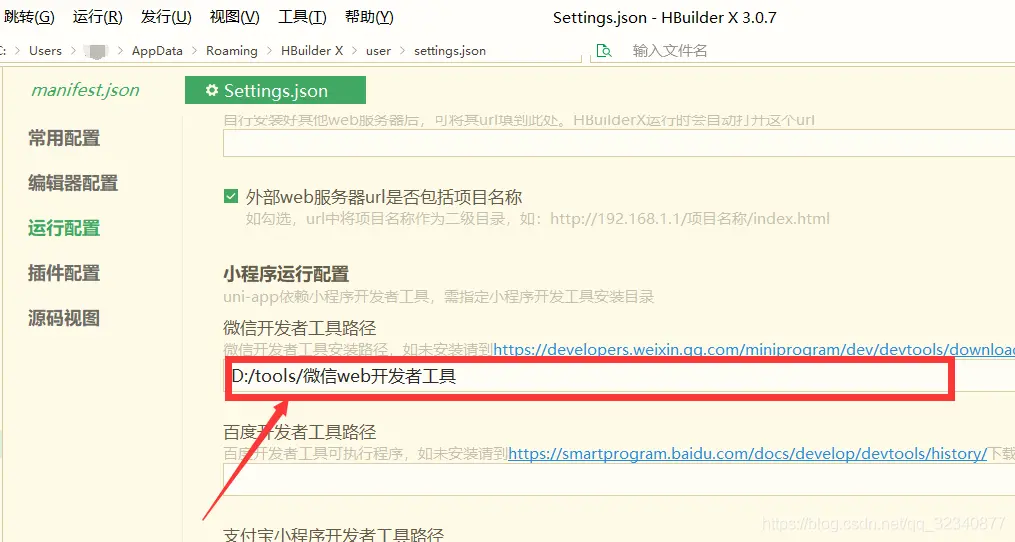Click the 支付宝小程序开发者工具路径 label
This screenshot has height=542, width=1015.
pos(333,535)
